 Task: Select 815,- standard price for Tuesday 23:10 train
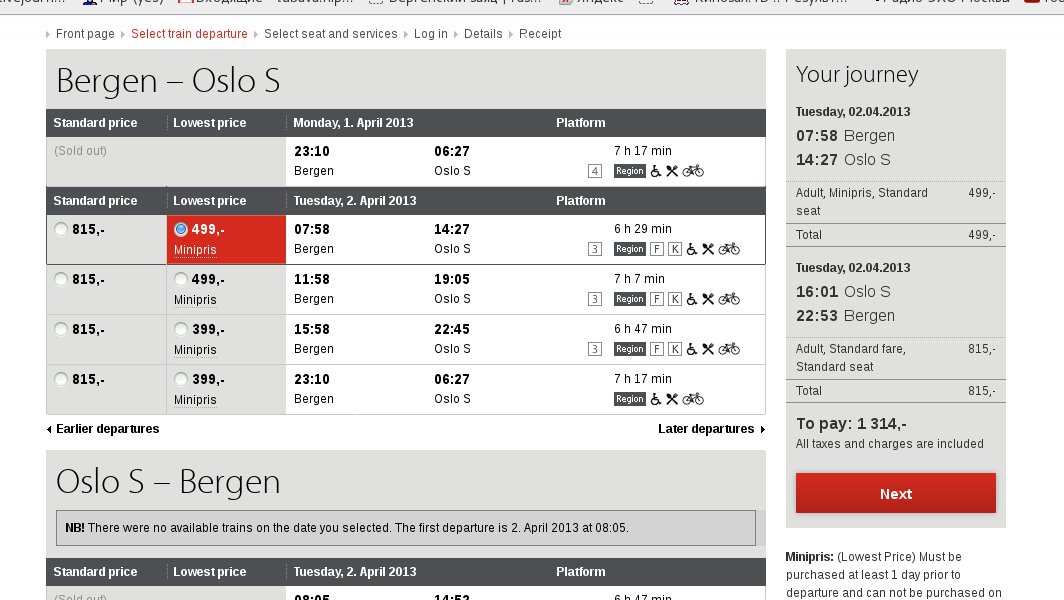coord(62,379)
